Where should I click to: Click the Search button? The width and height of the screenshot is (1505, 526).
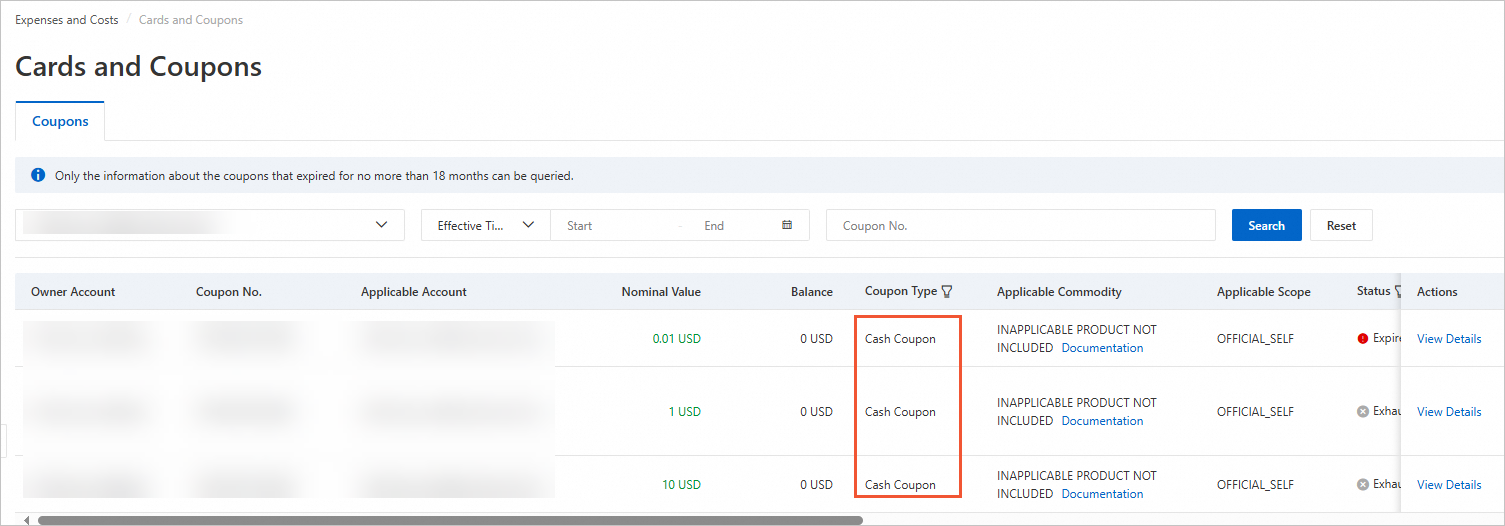click(x=1266, y=225)
